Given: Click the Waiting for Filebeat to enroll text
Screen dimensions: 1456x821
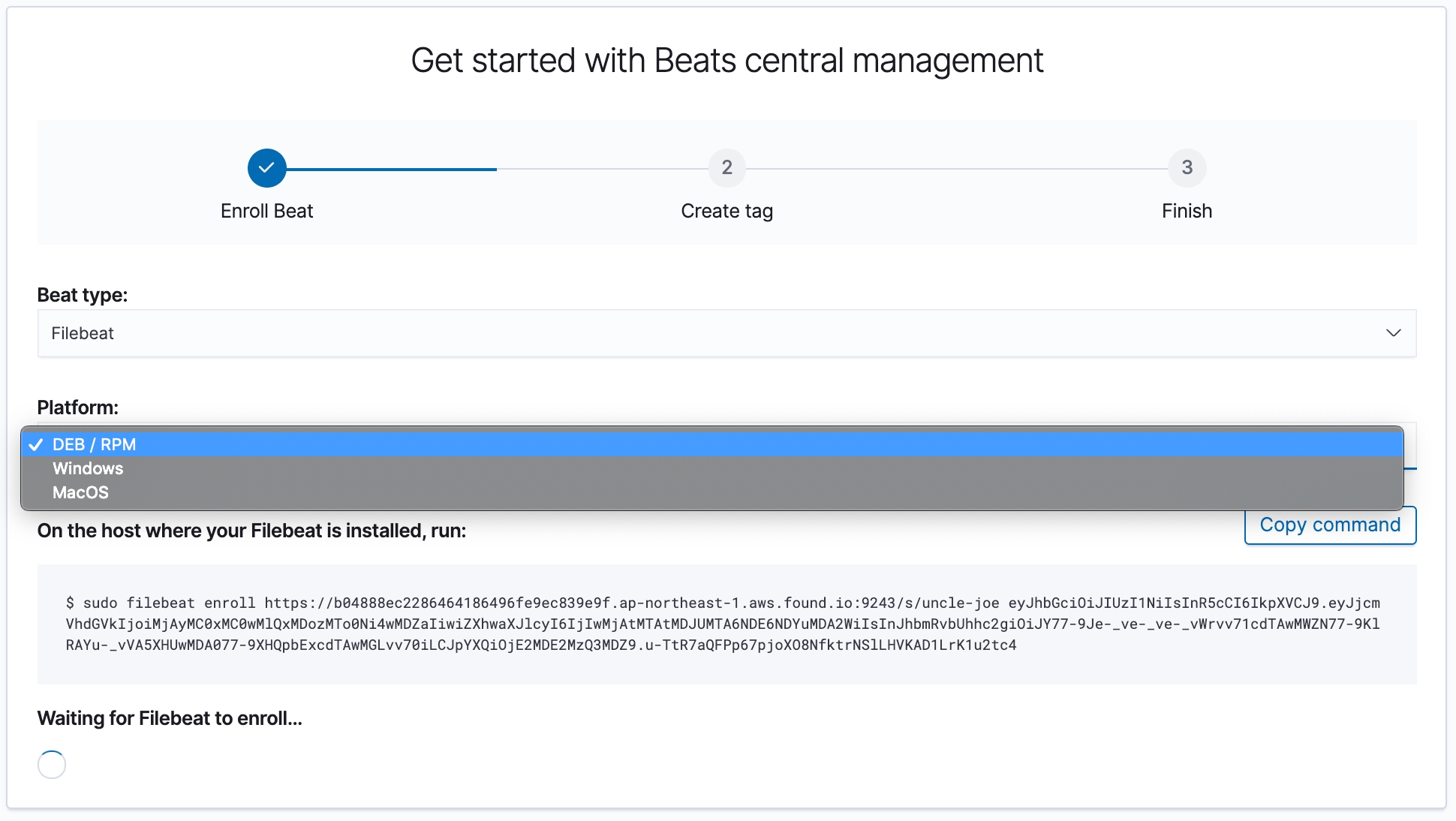Looking at the screenshot, I should (170, 718).
